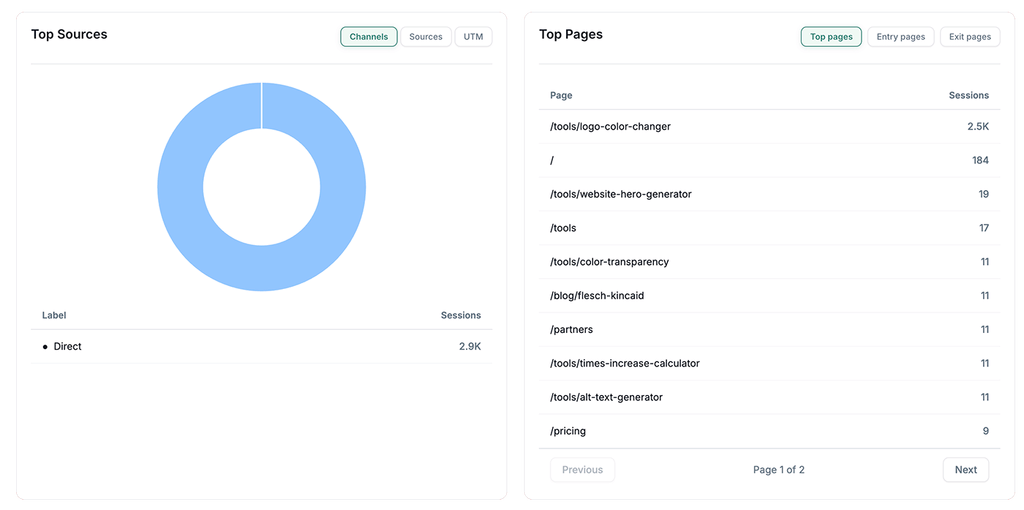Click the disabled Previous button

(x=583, y=470)
